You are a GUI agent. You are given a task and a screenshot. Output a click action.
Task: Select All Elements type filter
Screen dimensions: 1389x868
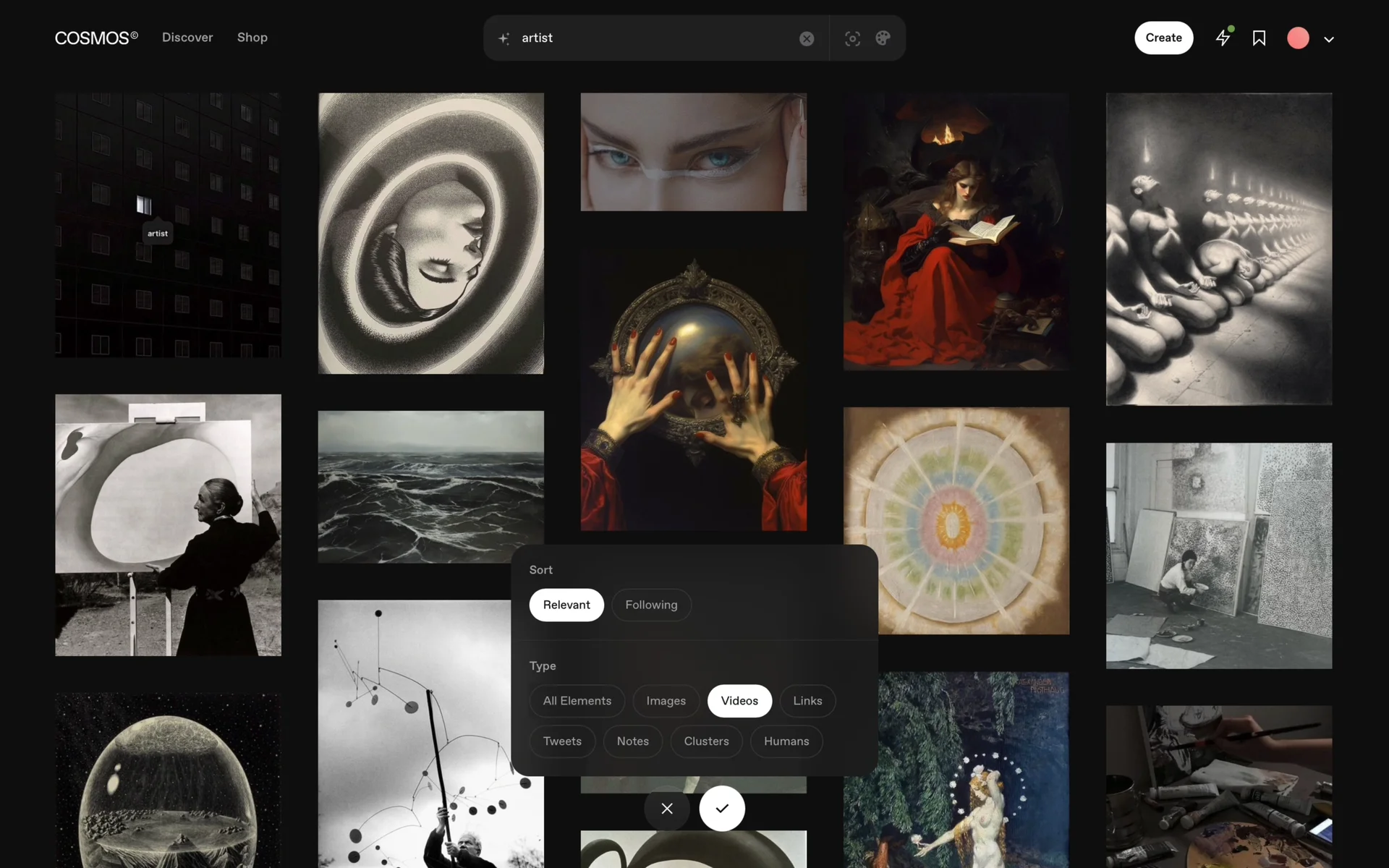pyautogui.click(x=577, y=701)
